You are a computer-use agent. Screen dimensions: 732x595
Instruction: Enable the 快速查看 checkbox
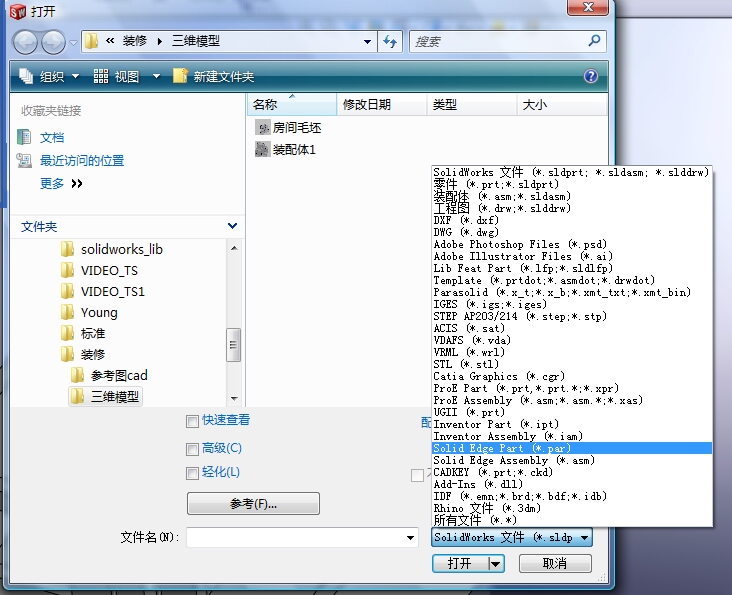192,421
